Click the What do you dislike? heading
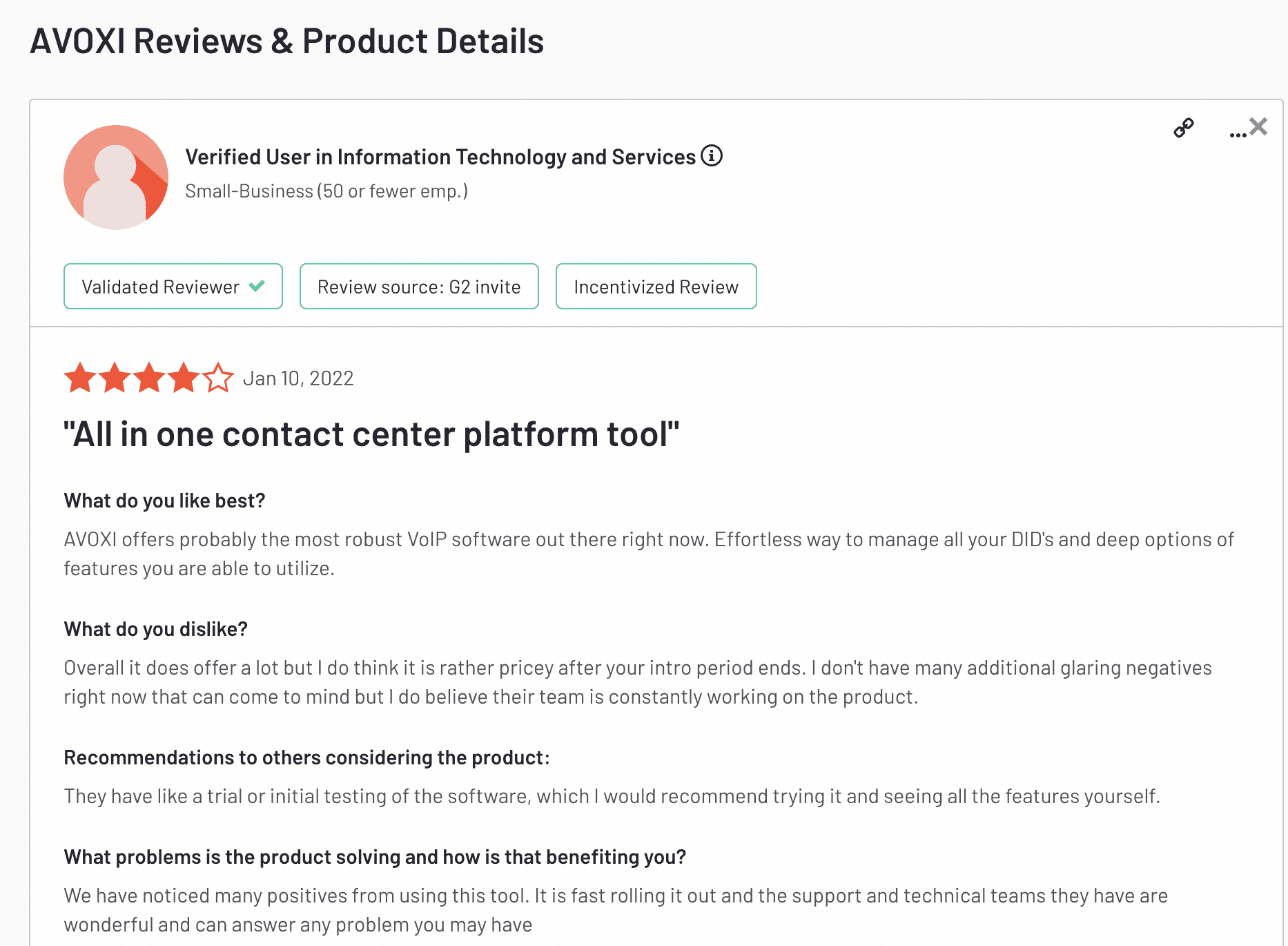The image size is (1288, 946). point(156,629)
